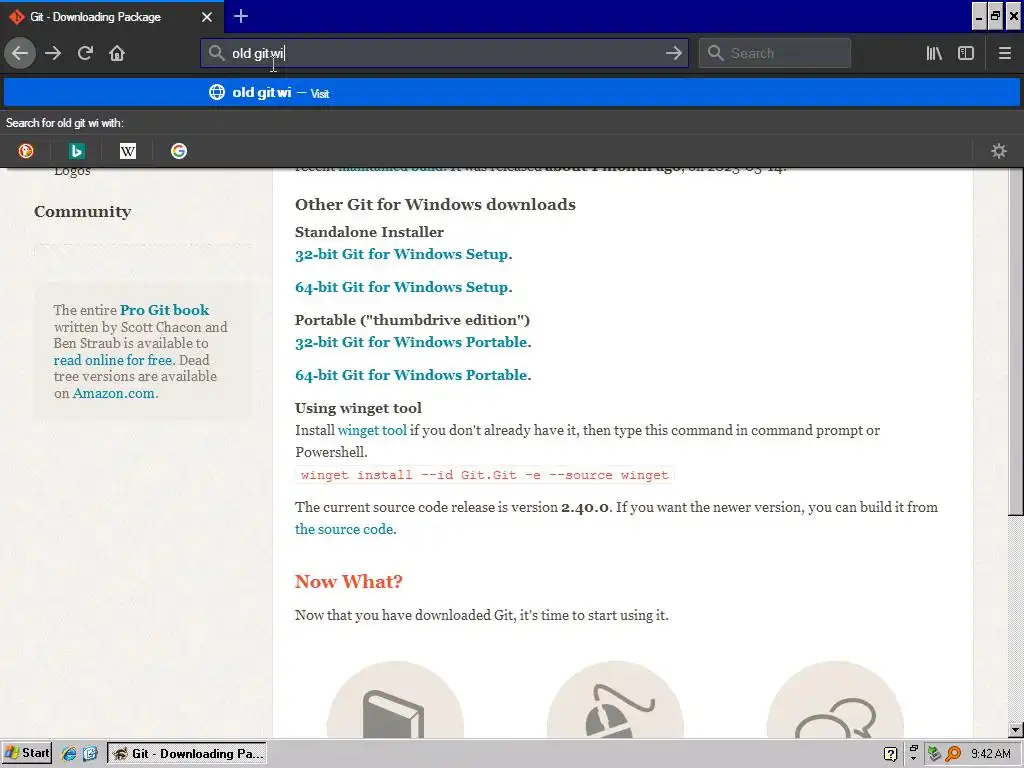Switch to the Git - Downloading Package tab

pyautogui.click(x=111, y=17)
